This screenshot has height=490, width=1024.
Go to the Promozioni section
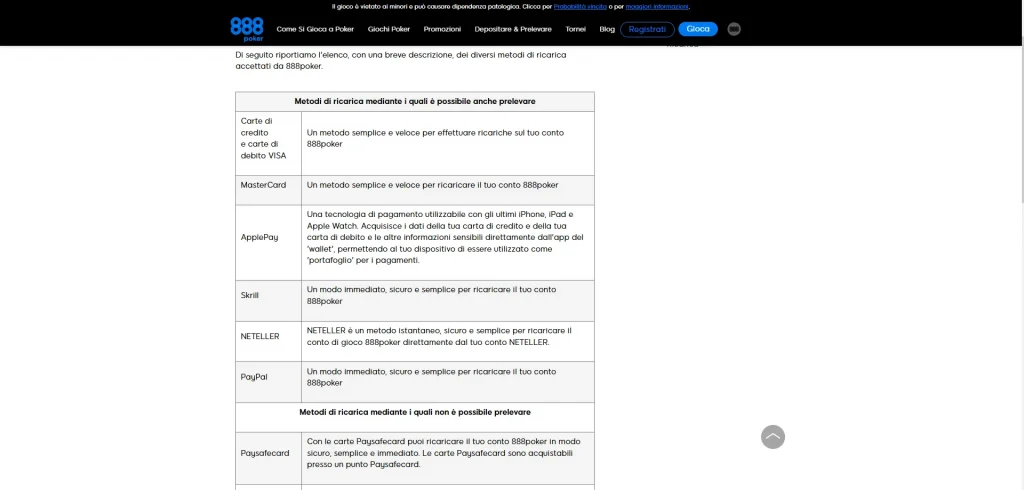point(442,29)
